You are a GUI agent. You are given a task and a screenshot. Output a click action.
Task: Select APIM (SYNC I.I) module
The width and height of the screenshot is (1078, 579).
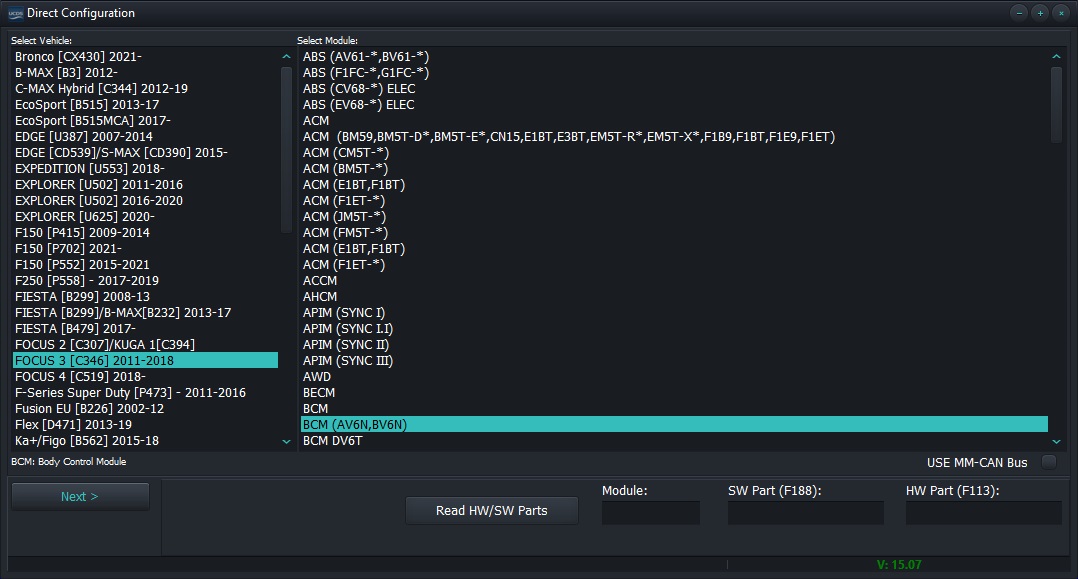point(674,329)
